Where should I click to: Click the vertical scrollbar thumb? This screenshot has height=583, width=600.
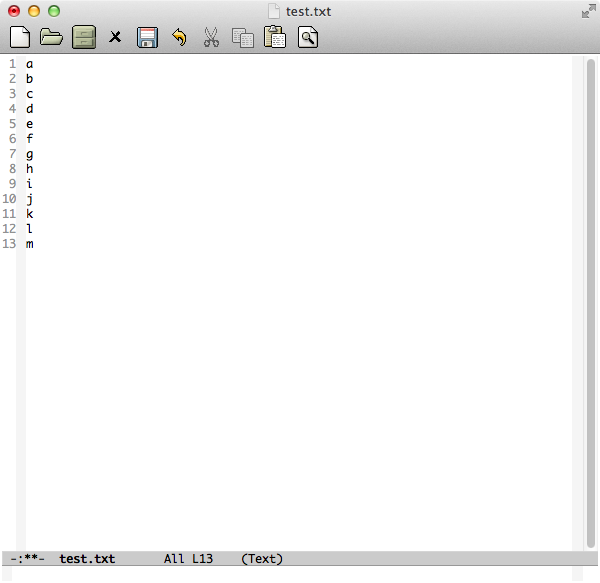591,303
